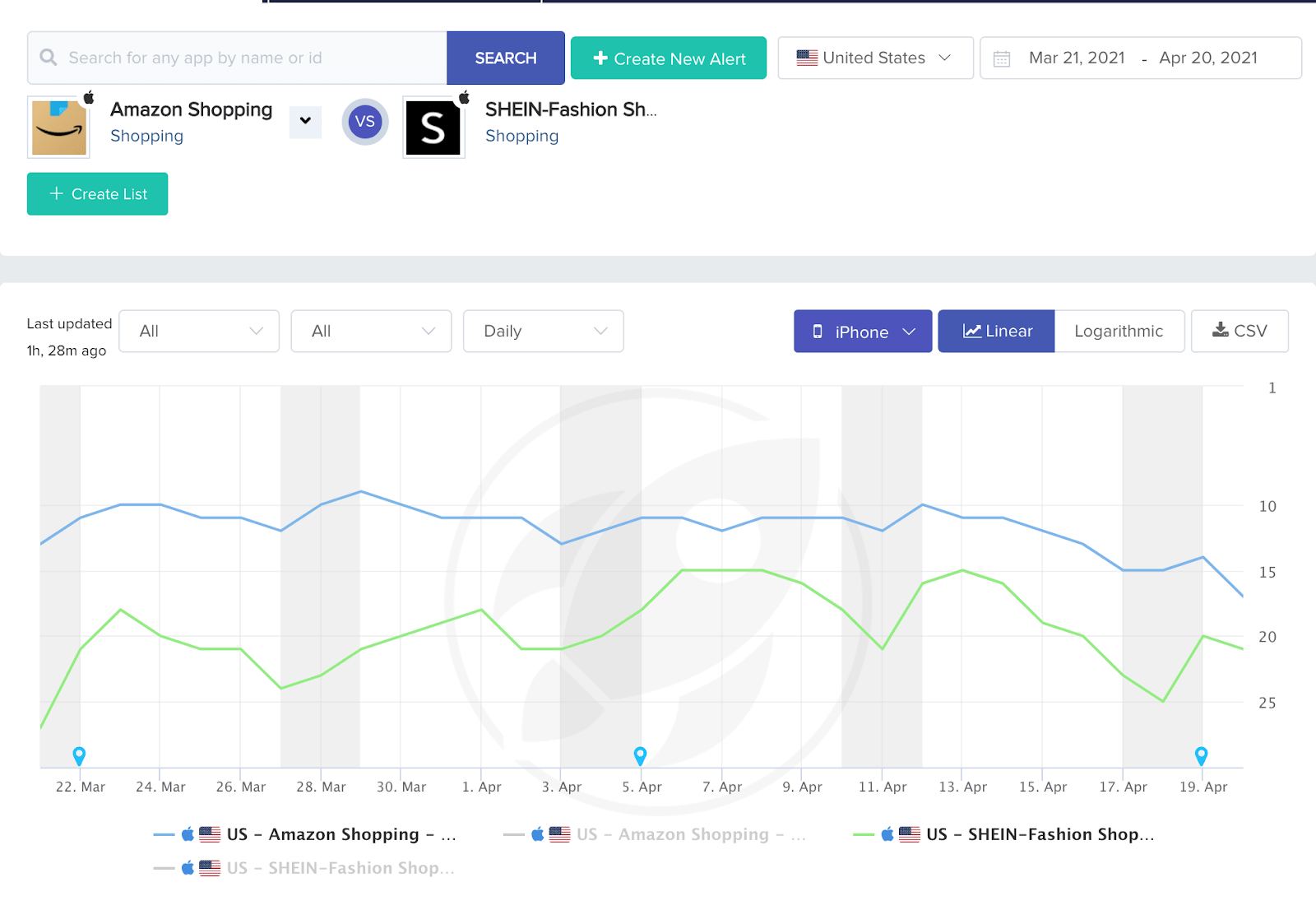Focus the app search input field
1316x910 pixels.
237,58
